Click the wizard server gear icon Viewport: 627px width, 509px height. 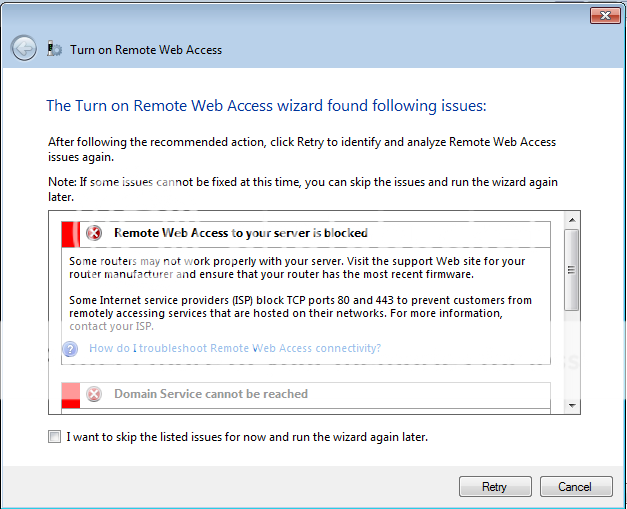(x=54, y=49)
